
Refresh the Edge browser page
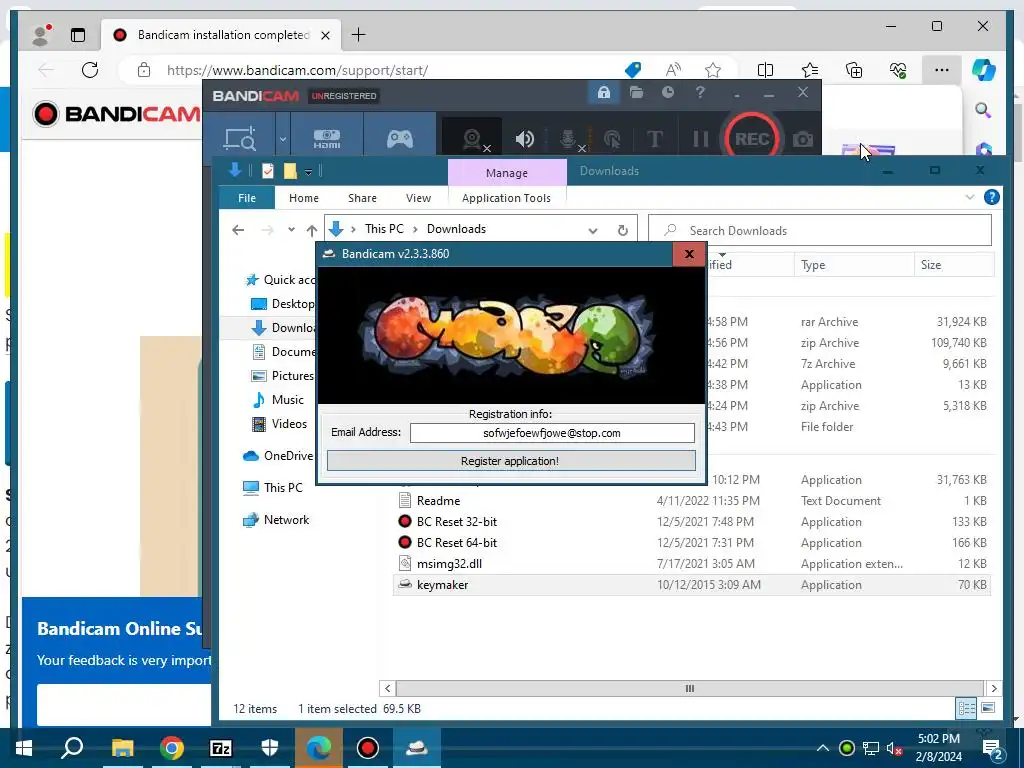pyautogui.click(x=90, y=70)
